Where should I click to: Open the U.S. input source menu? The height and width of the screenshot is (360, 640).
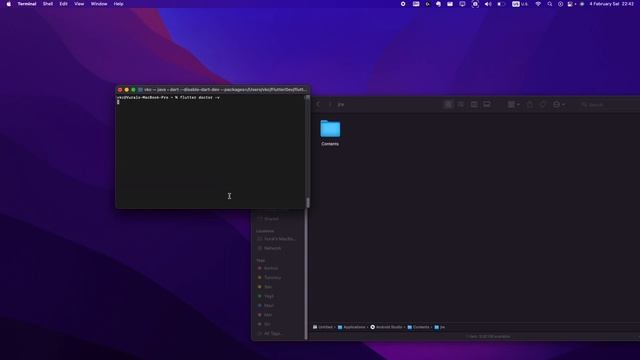coord(520,4)
